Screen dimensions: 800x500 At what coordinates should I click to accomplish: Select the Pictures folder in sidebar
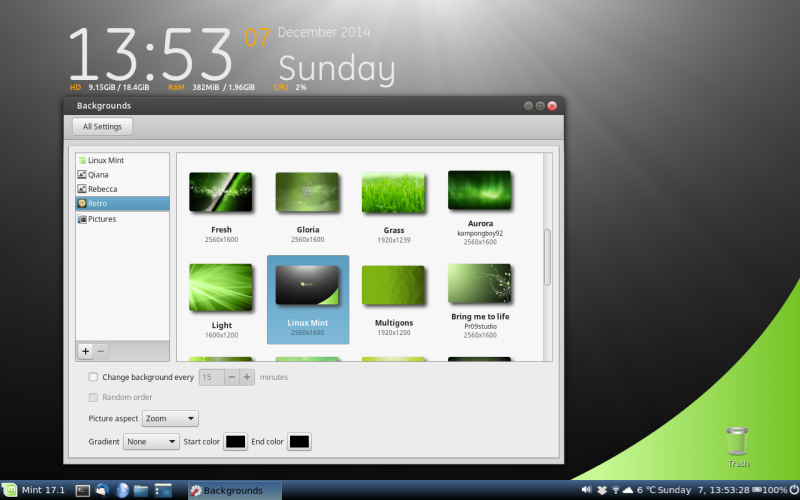pyautogui.click(x=102, y=219)
